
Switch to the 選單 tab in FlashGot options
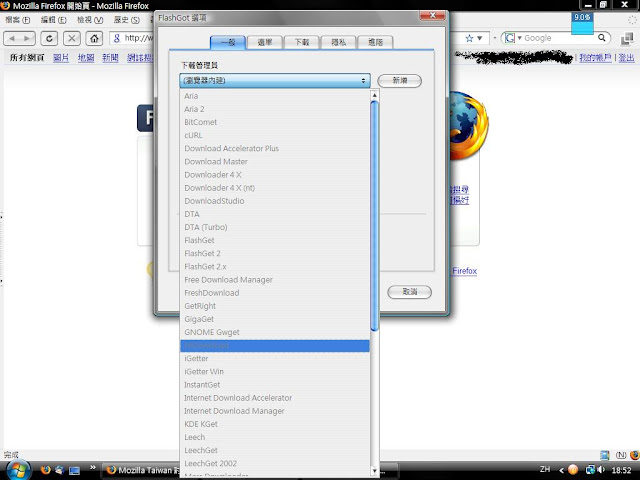[265, 42]
